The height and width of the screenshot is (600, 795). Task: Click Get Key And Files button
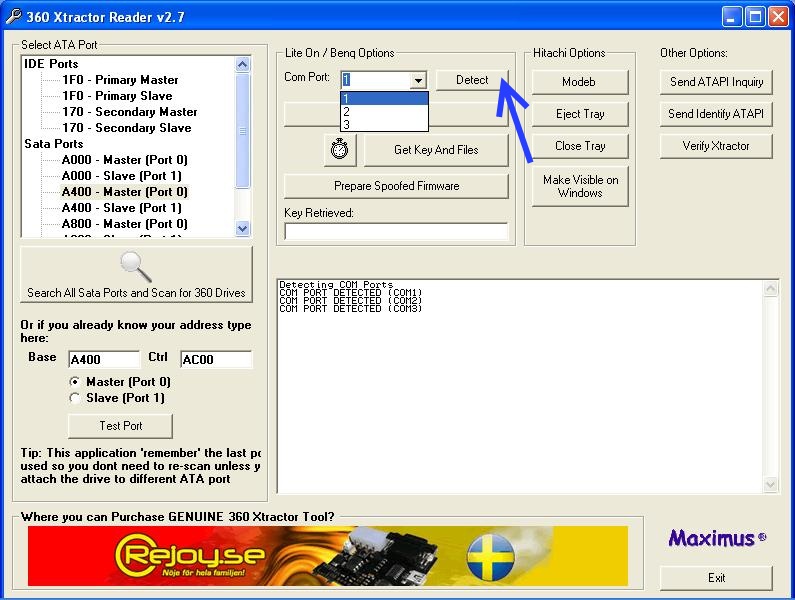pos(436,150)
